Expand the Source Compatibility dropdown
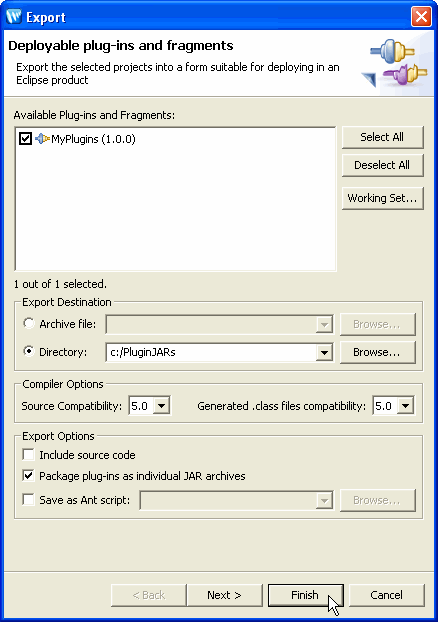The height and width of the screenshot is (622, 438). pos(161,406)
